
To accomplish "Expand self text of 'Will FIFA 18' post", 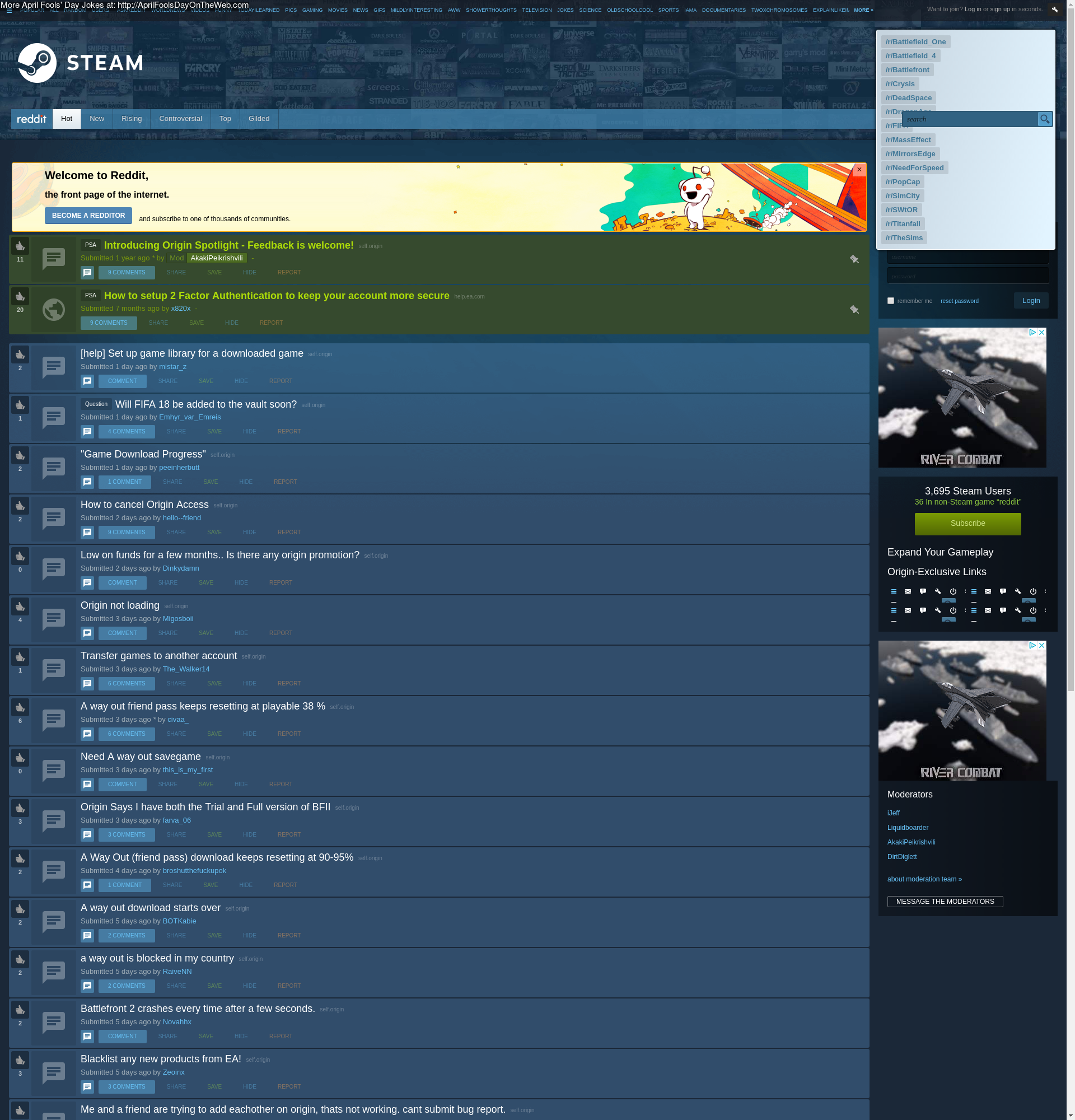I will tap(87, 431).
